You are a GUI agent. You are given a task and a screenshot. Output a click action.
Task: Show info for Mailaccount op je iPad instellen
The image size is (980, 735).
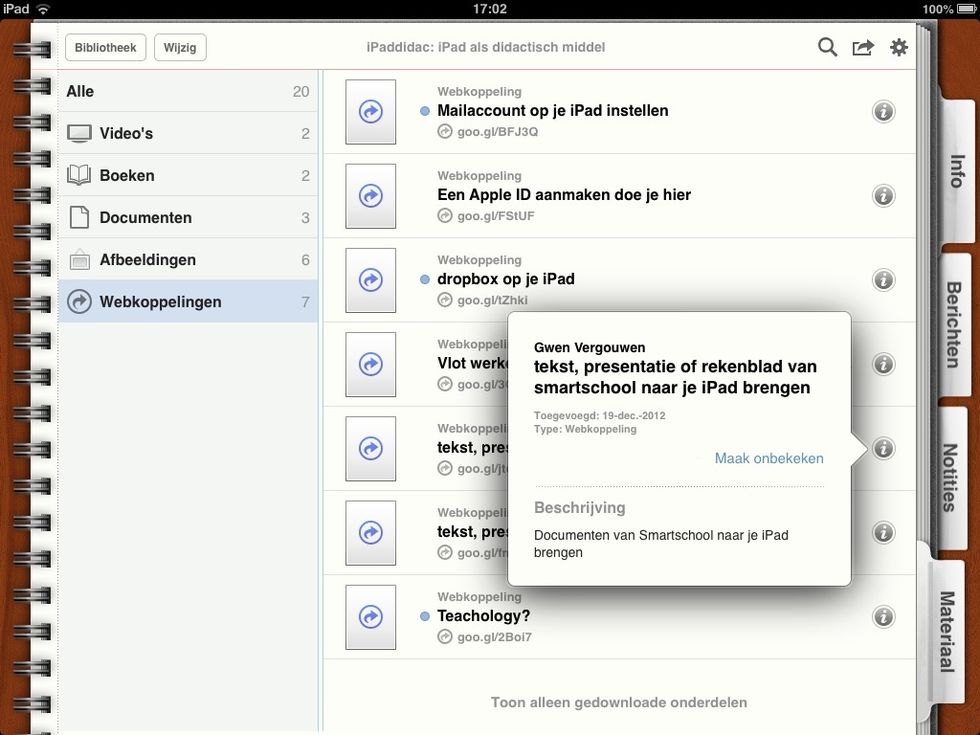tap(883, 112)
